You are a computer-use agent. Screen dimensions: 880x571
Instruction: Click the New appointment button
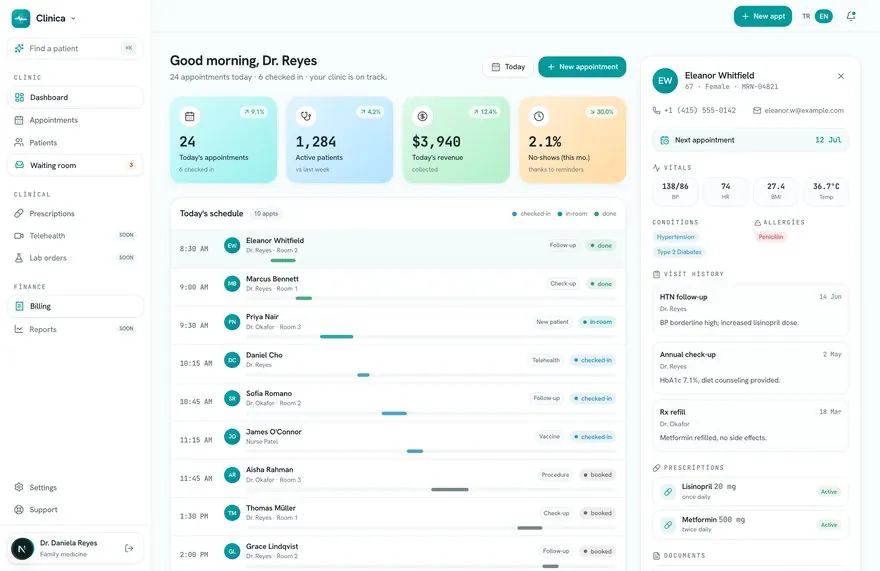click(582, 67)
